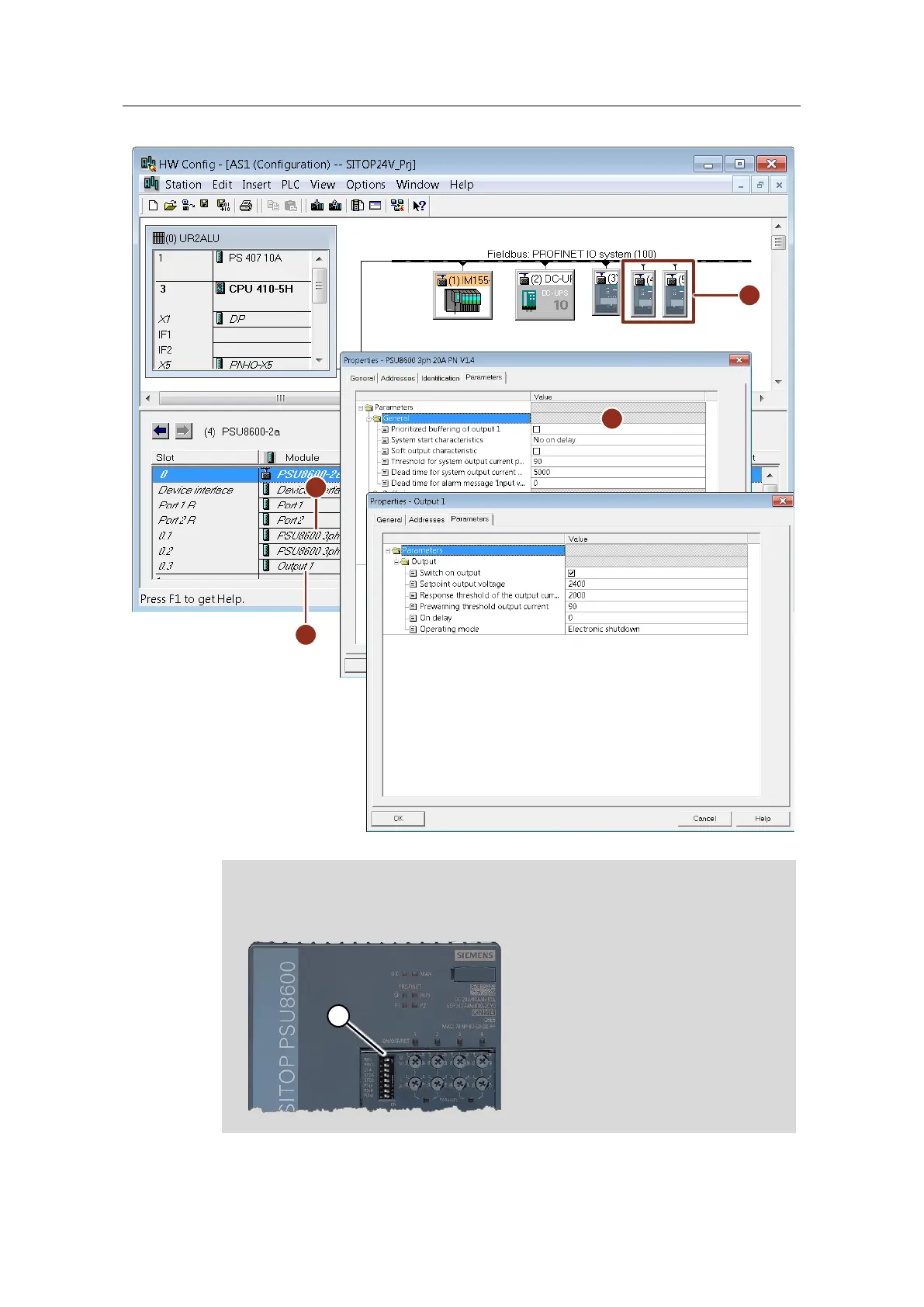
Task: Click the Copy toolbar icon
Action: click(273, 206)
